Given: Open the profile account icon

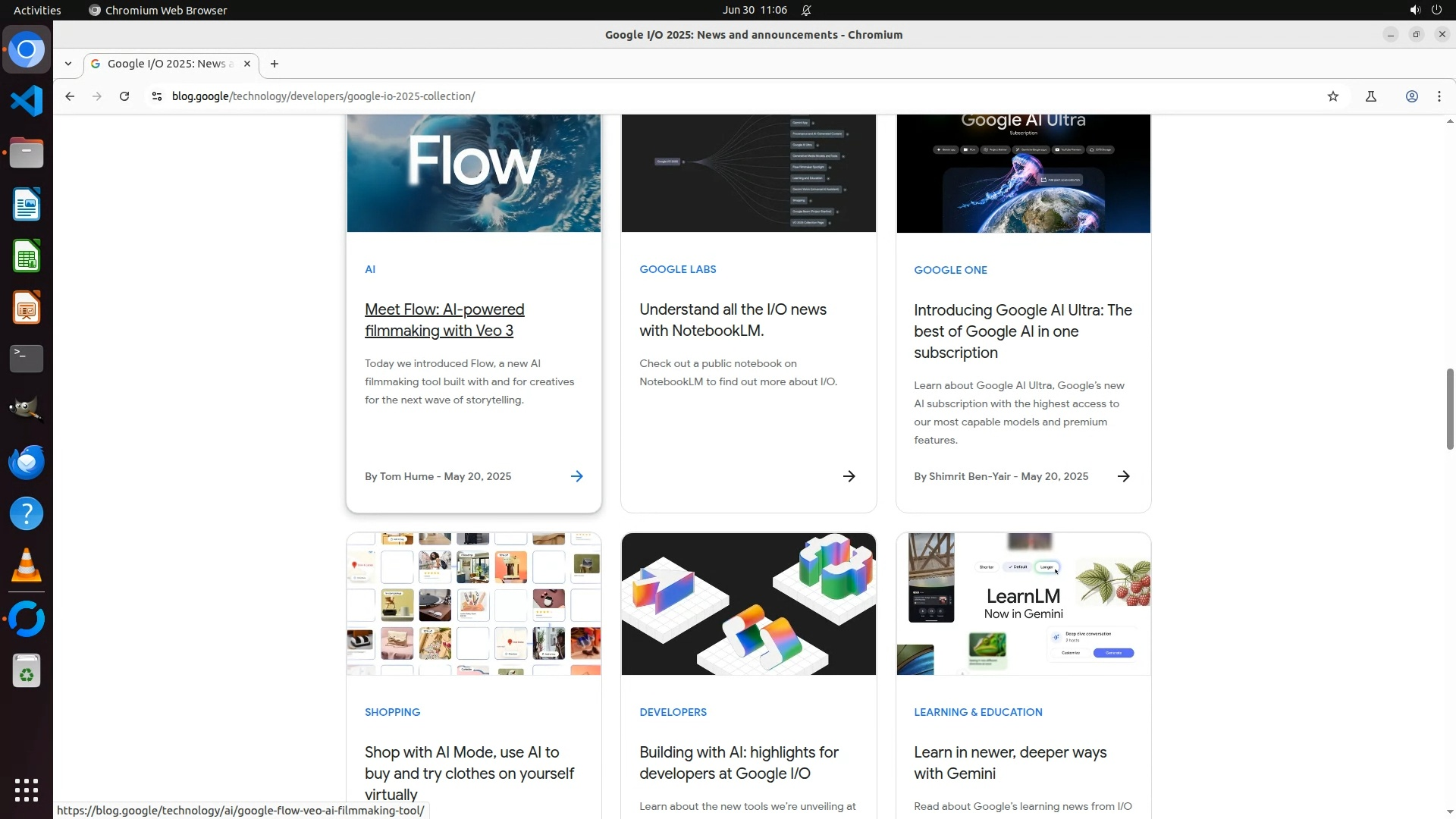Looking at the screenshot, I should click(1411, 96).
